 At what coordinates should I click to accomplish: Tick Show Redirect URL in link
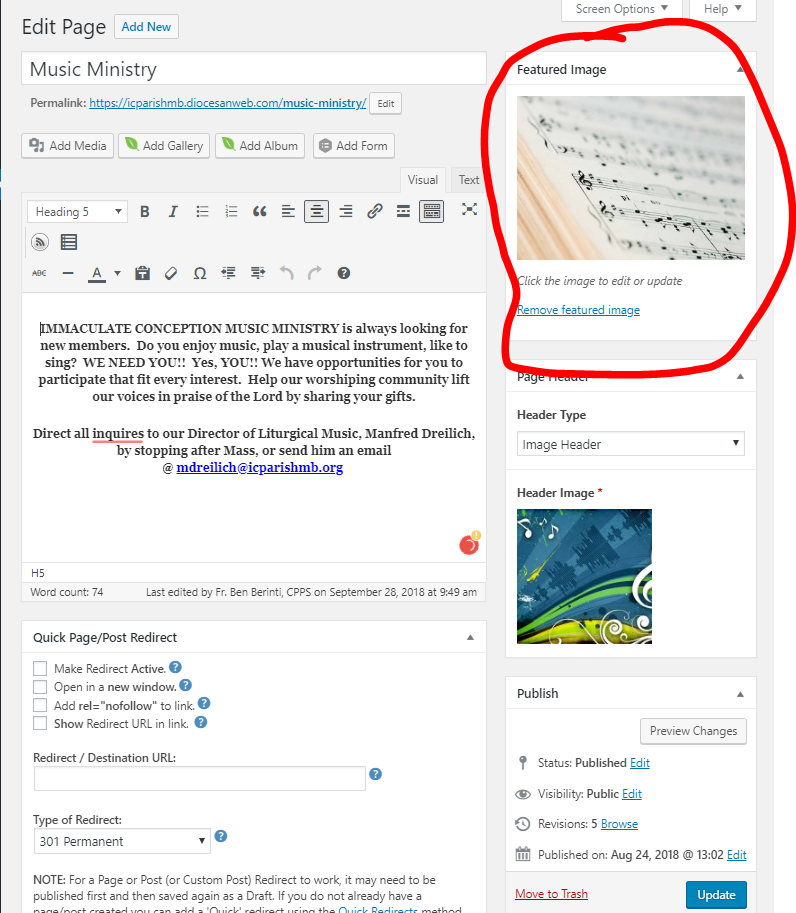tap(40, 723)
